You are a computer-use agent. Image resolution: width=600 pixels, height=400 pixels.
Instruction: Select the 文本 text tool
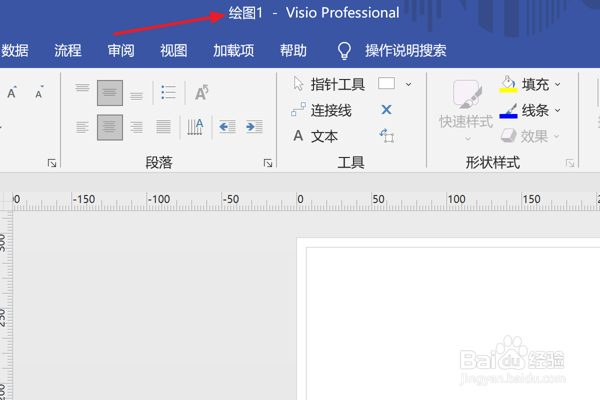(315, 136)
